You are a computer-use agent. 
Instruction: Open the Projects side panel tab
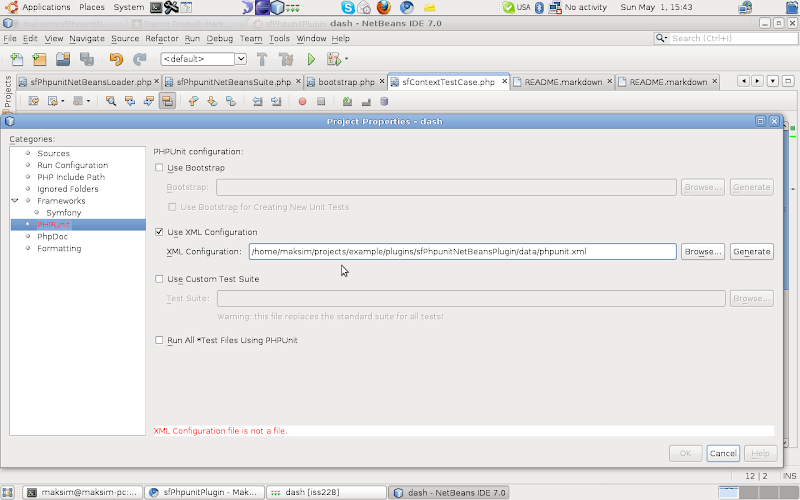8,92
